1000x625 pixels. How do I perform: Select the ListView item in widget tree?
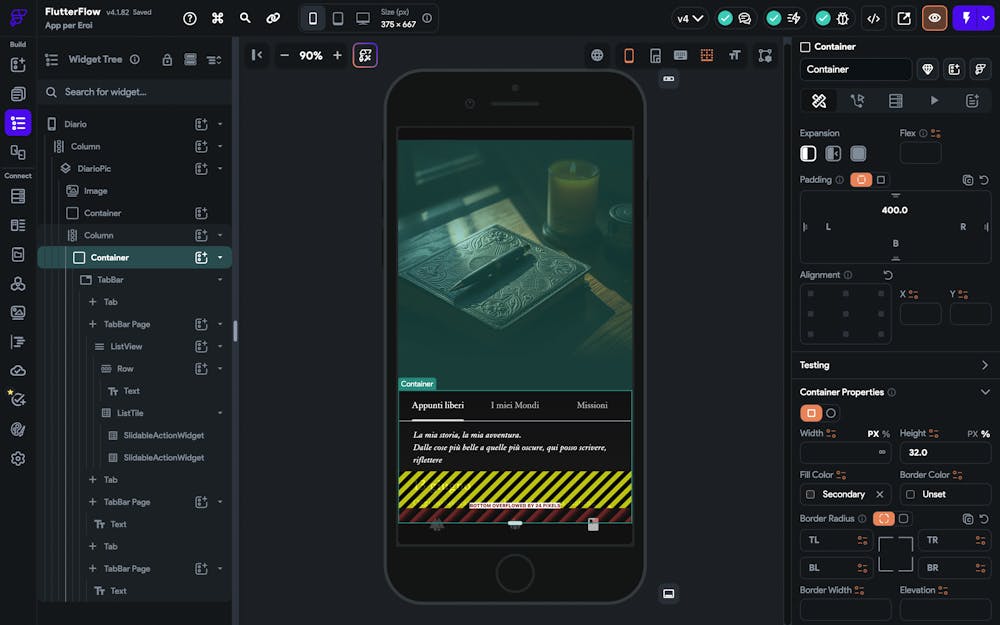click(126, 346)
